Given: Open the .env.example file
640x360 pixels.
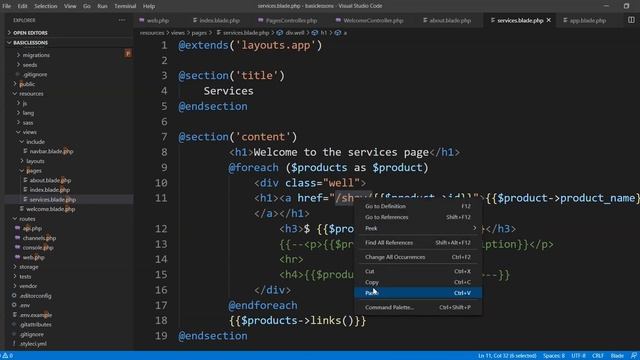Looking at the screenshot, I should (x=36, y=315).
